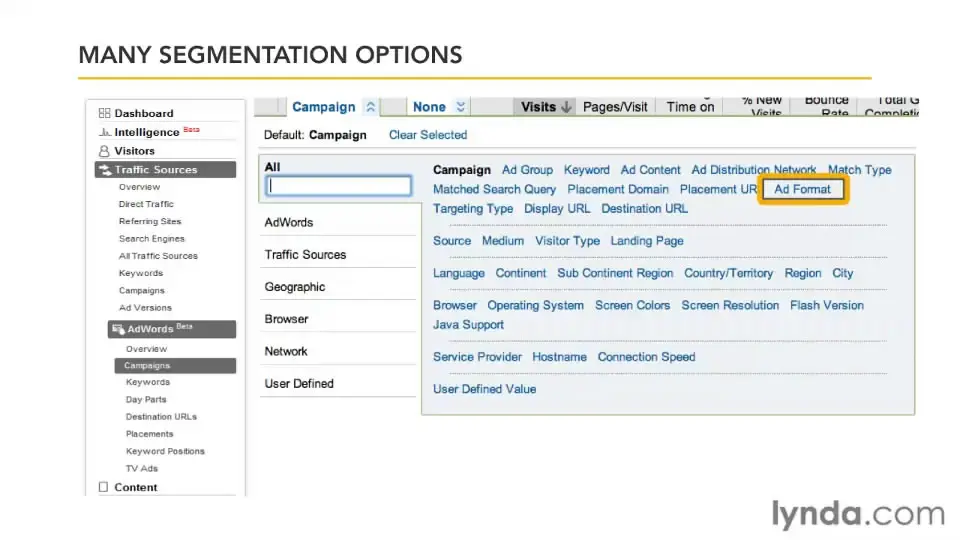Choose the Connection Speed dimension
This screenshot has height=540, width=960.
(x=647, y=357)
